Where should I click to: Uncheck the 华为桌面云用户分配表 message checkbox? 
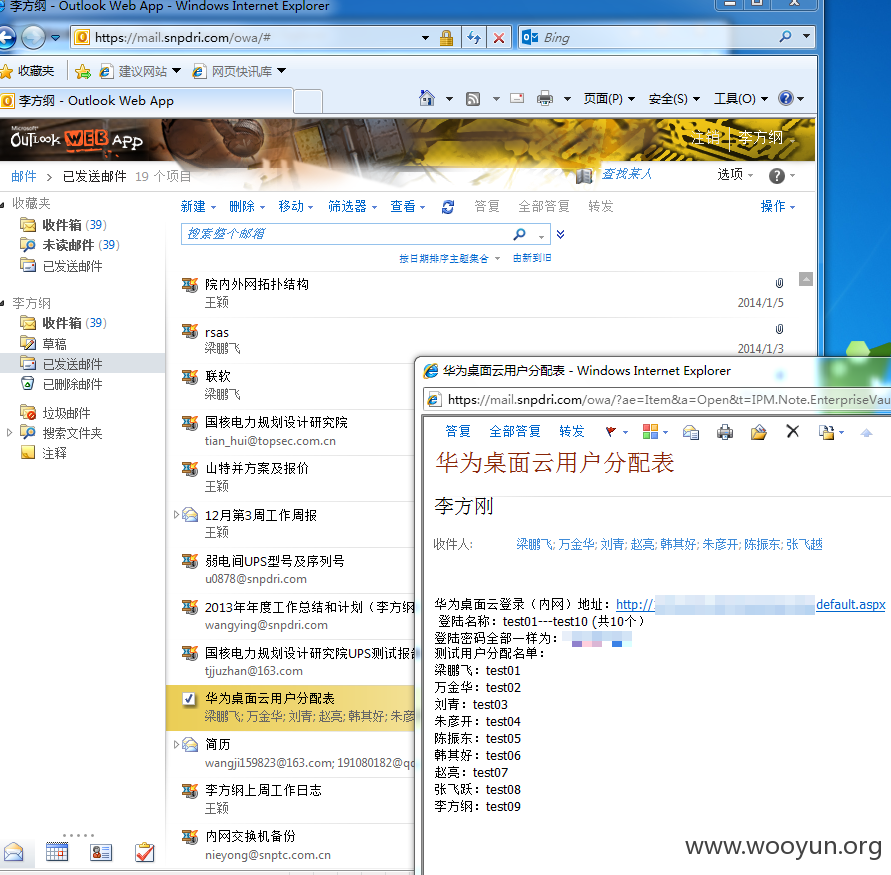click(x=189, y=699)
